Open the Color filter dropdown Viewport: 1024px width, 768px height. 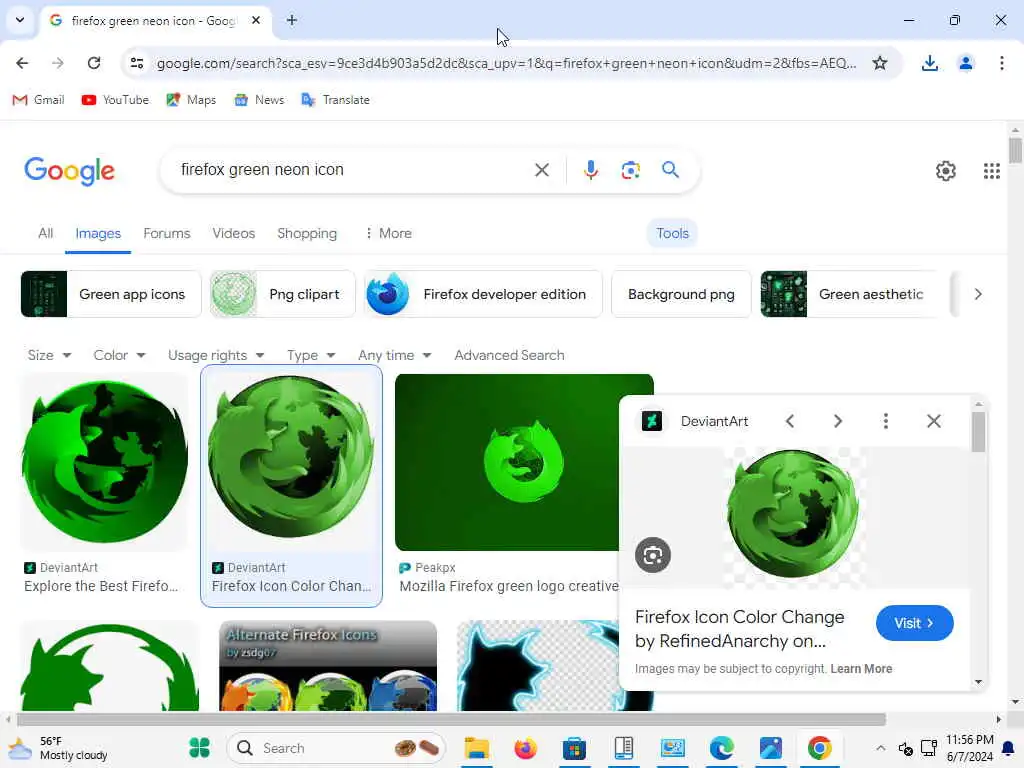tap(120, 355)
